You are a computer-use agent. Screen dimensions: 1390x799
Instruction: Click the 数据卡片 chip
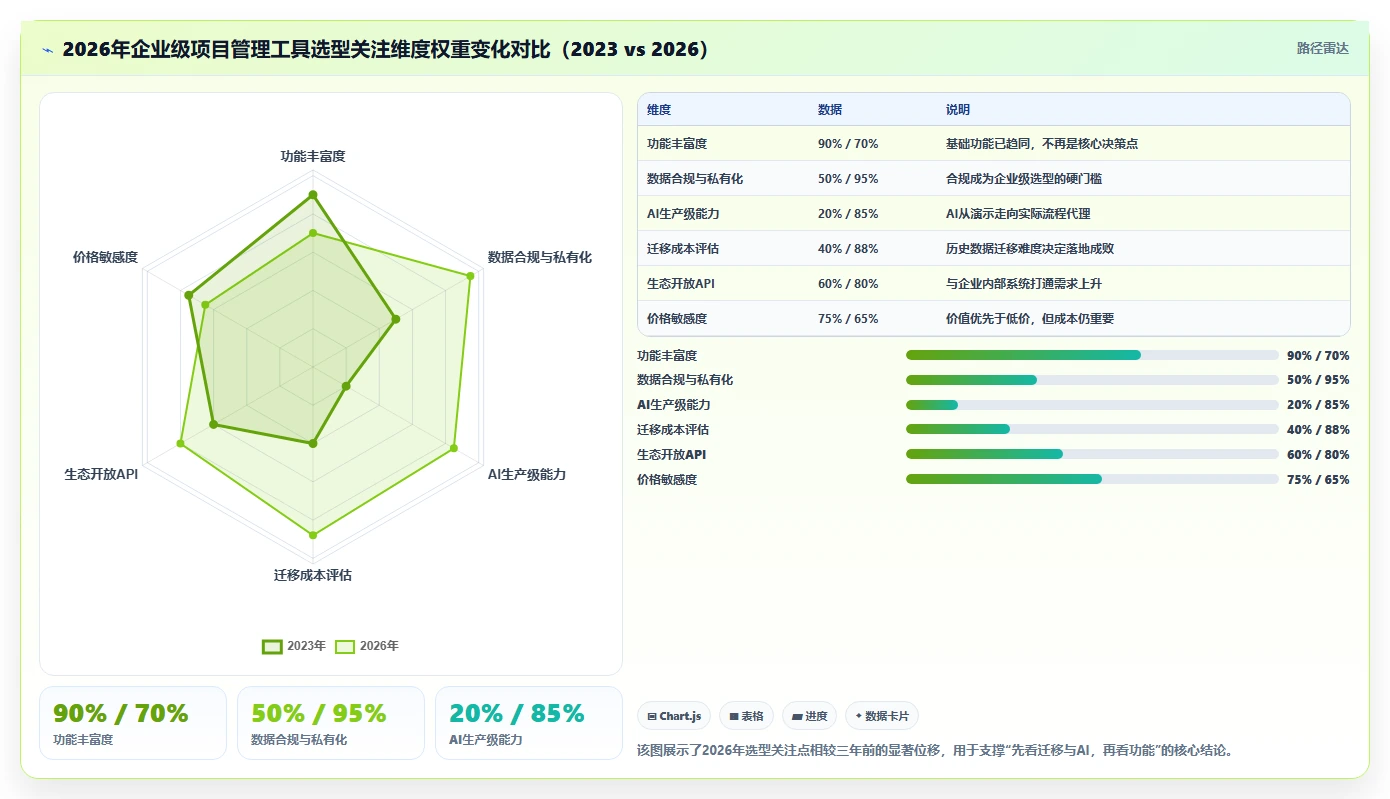pos(881,716)
